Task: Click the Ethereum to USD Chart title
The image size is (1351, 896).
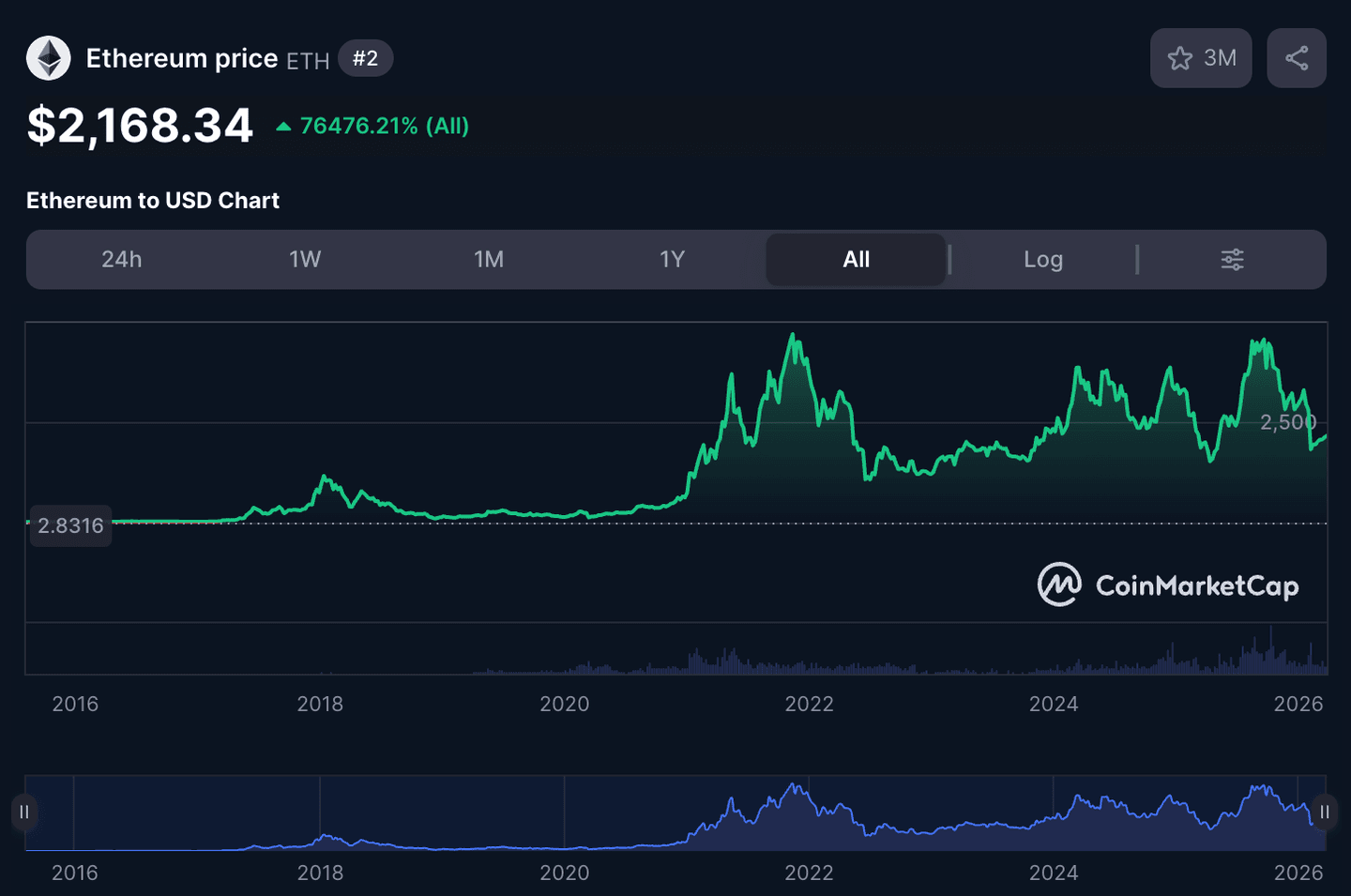Action: 153,201
